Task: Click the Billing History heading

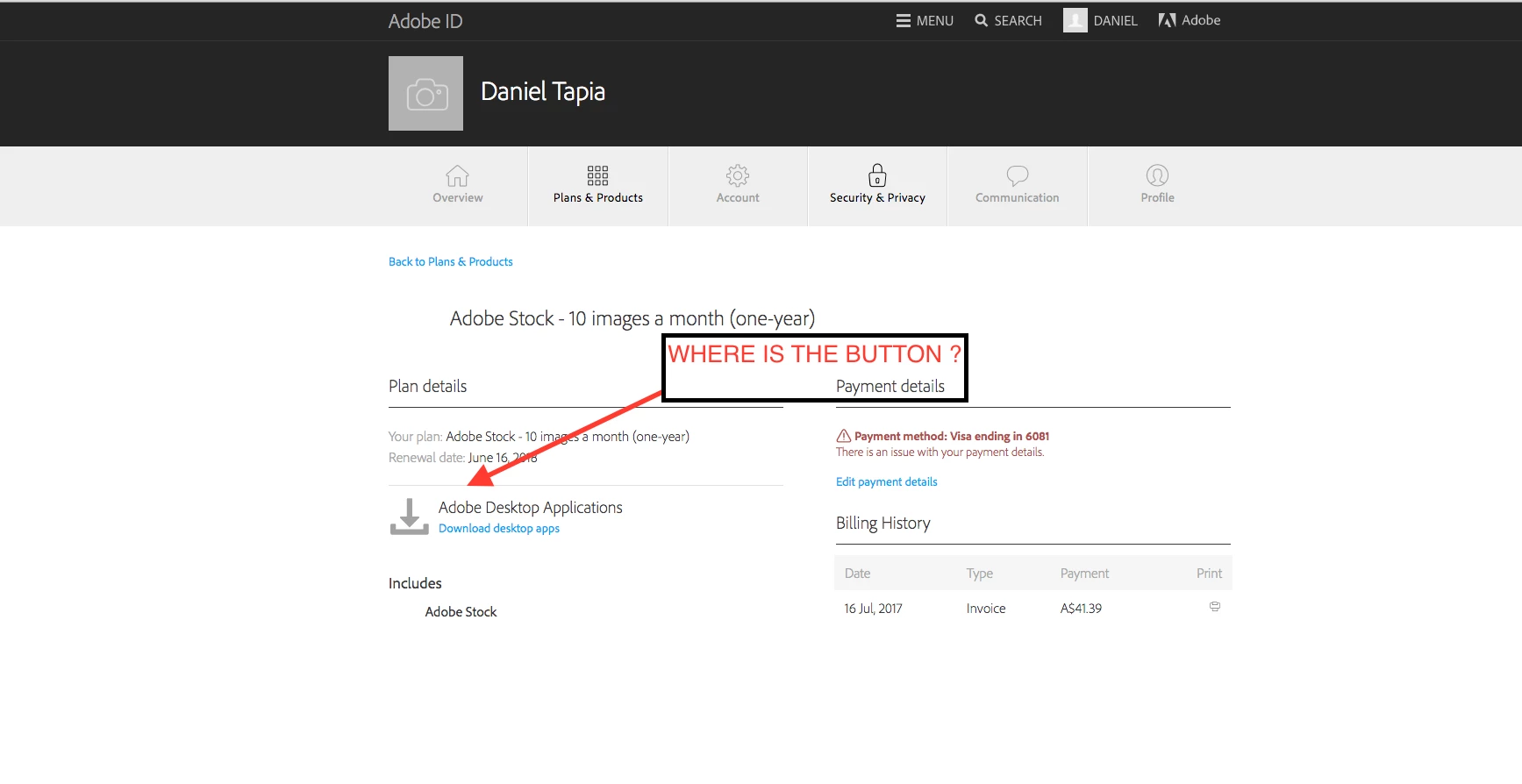Action: [883, 523]
